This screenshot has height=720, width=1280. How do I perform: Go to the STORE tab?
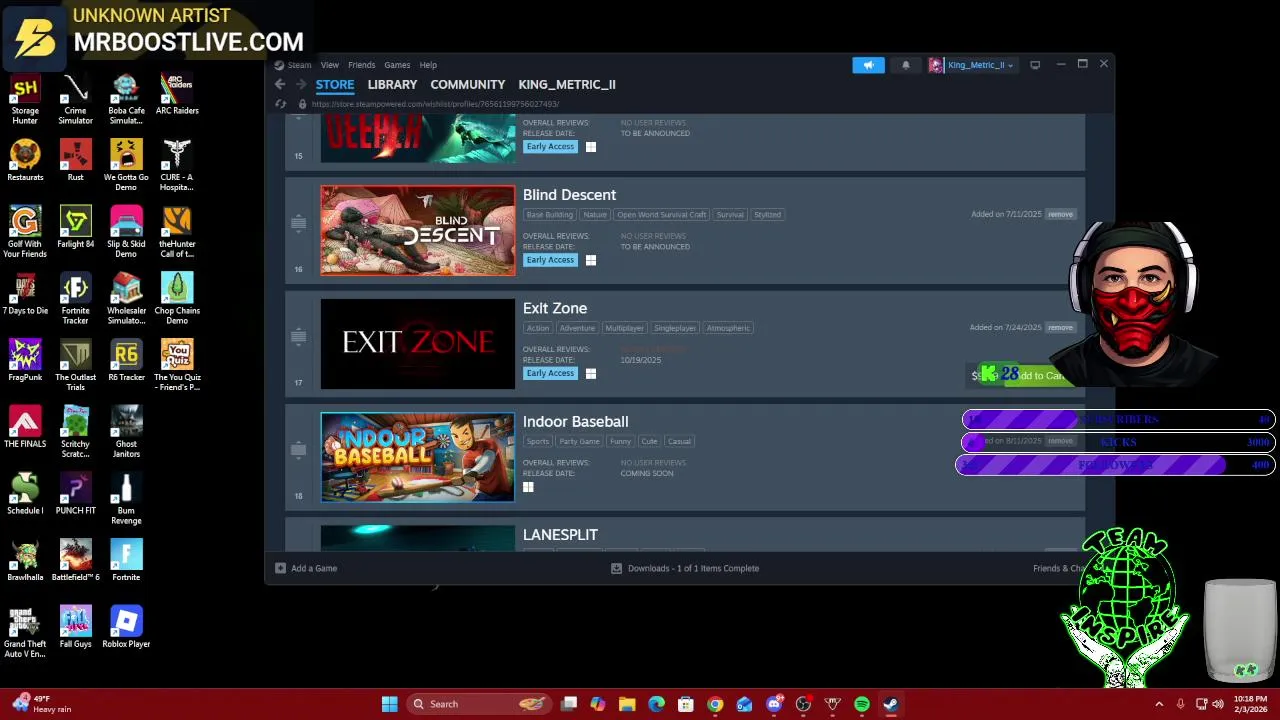pos(335,85)
